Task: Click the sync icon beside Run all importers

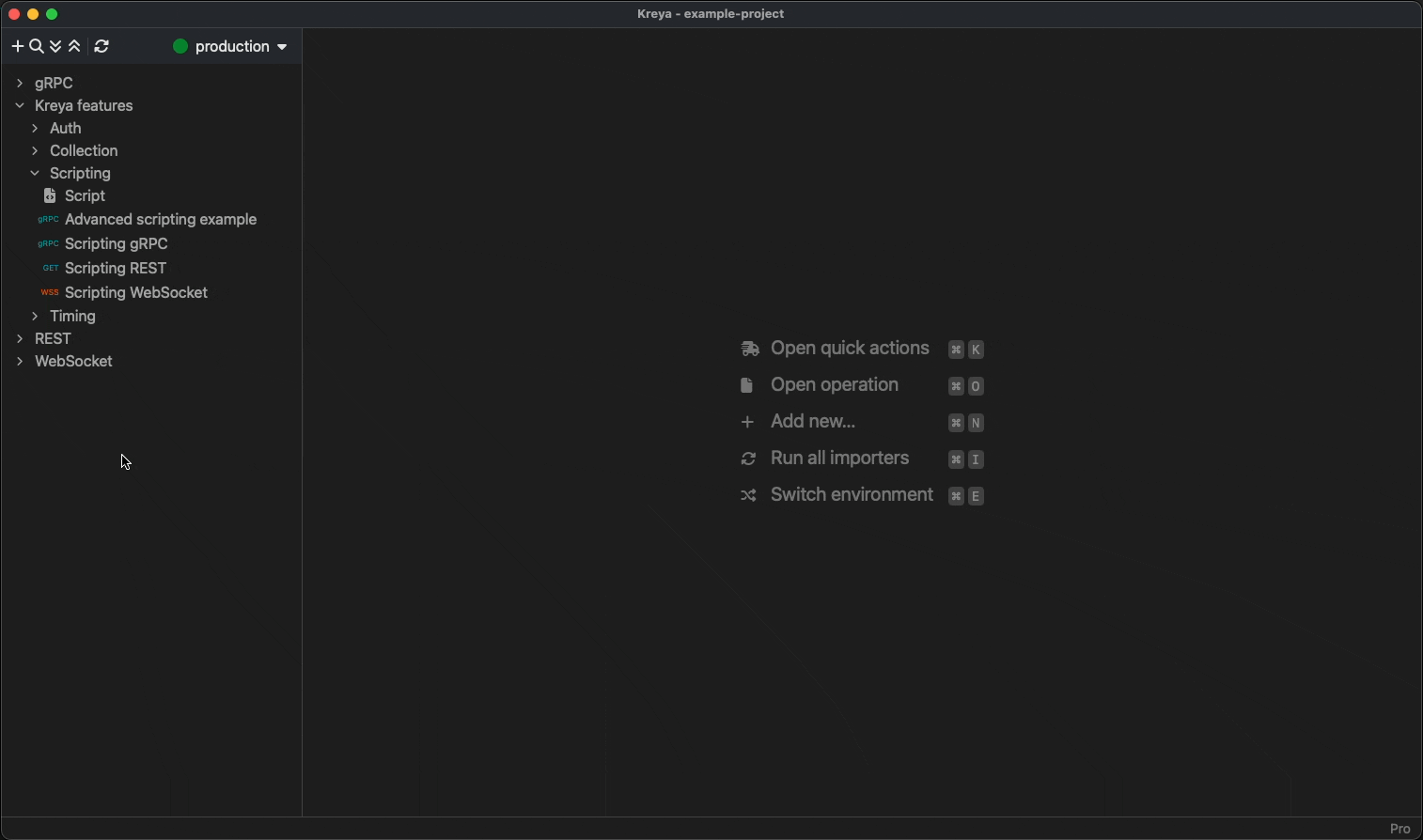Action: [x=748, y=459]
